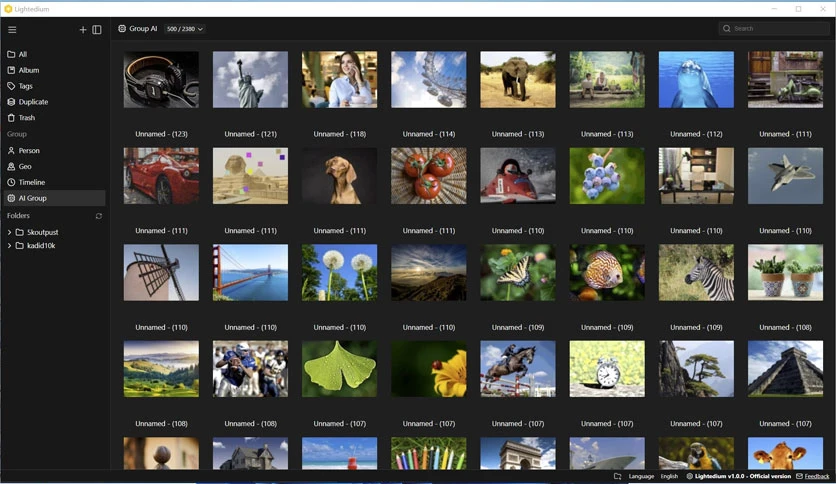Focus the Search input field
This screenshot has width=836, height=484.
coord(774,29)
